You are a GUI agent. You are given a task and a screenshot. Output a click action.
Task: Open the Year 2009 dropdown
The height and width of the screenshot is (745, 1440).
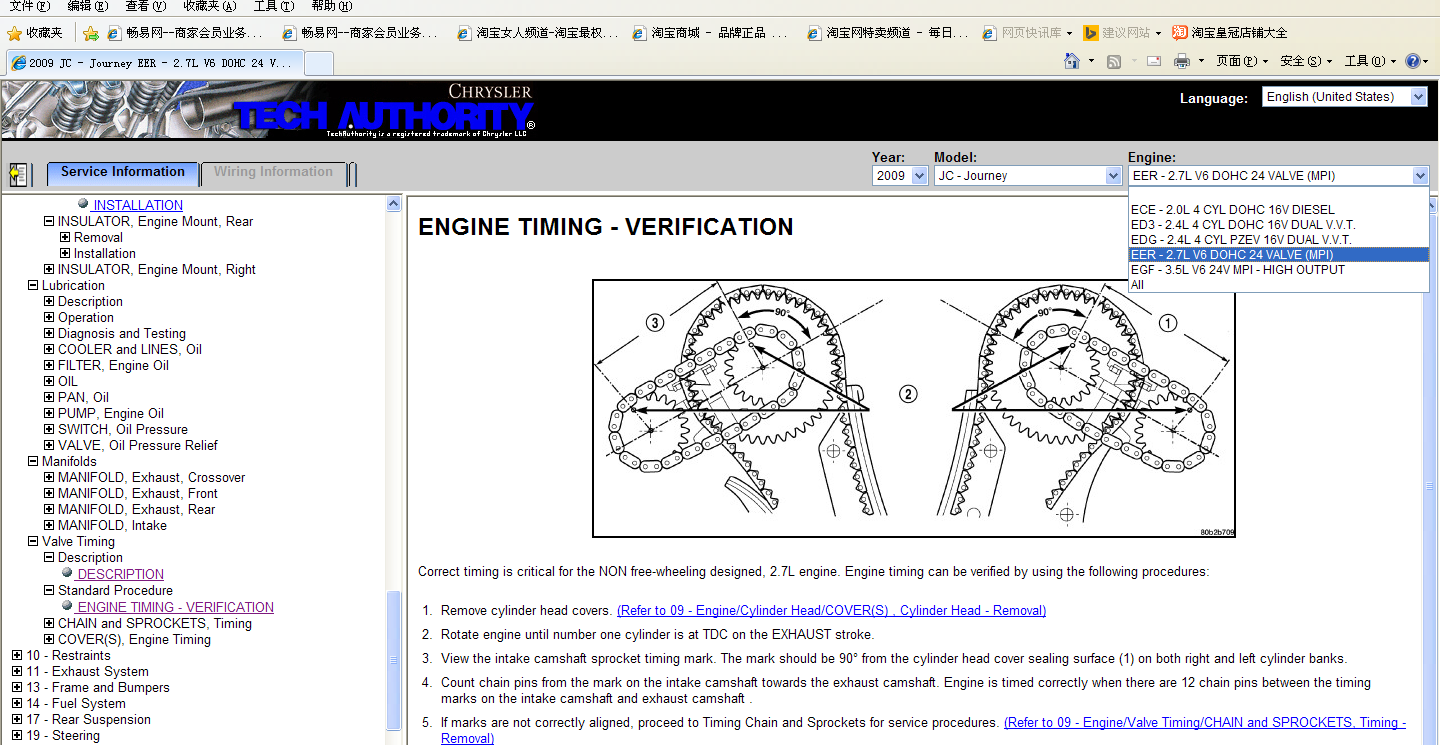[900, 176]
